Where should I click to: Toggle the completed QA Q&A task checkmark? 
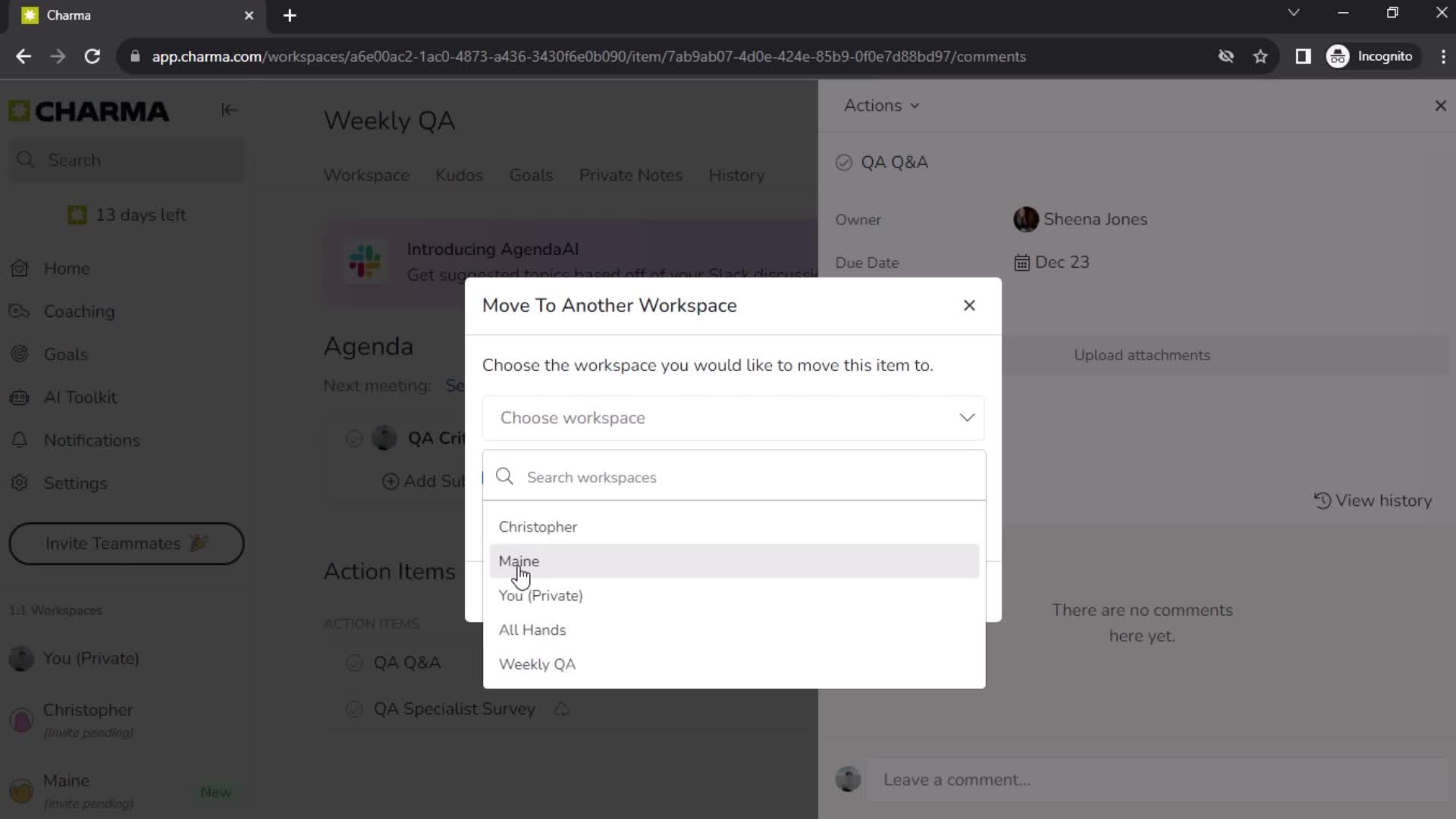[x=843, y=162]
